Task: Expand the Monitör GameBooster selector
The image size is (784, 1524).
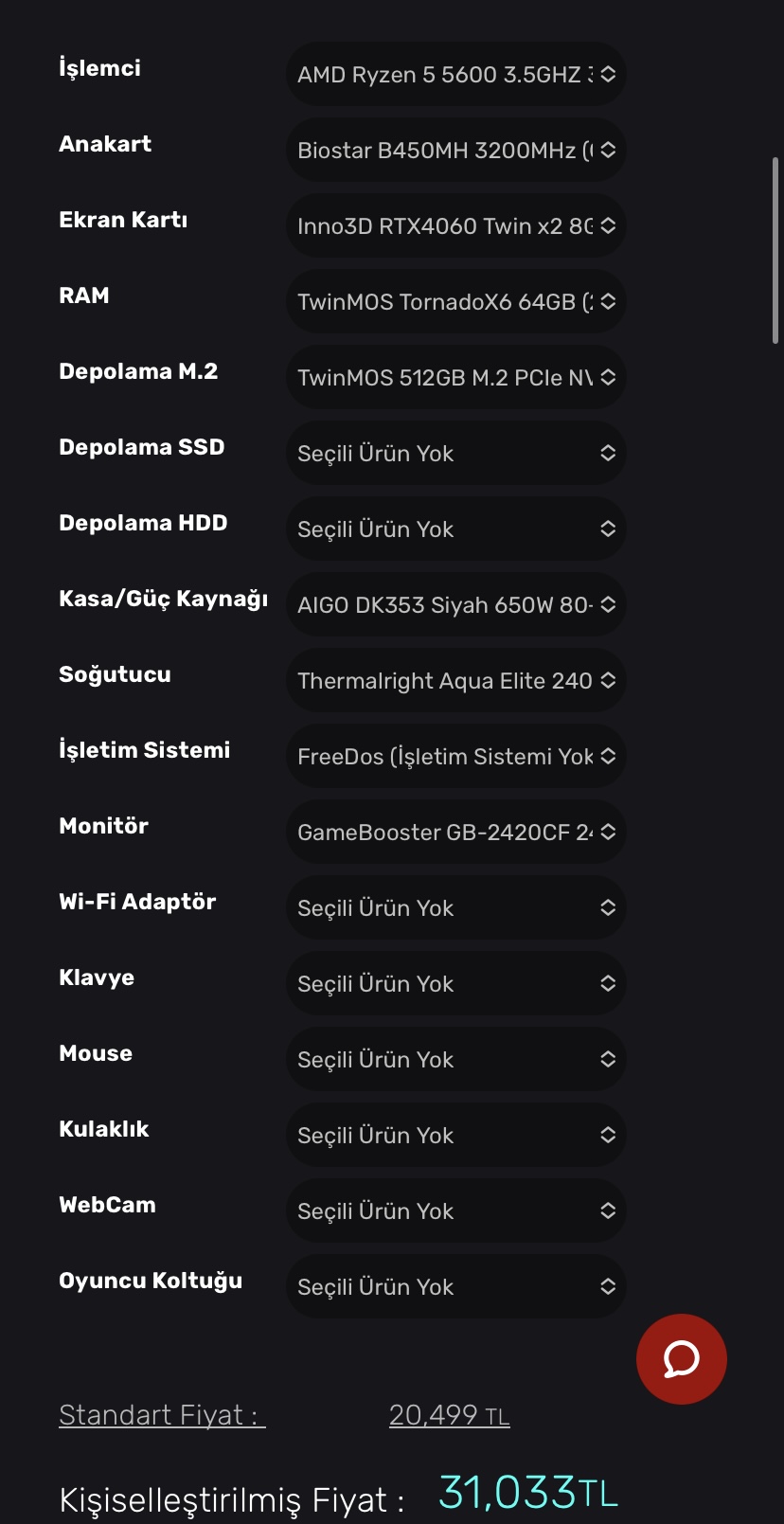Action: (x=455, y=833)
